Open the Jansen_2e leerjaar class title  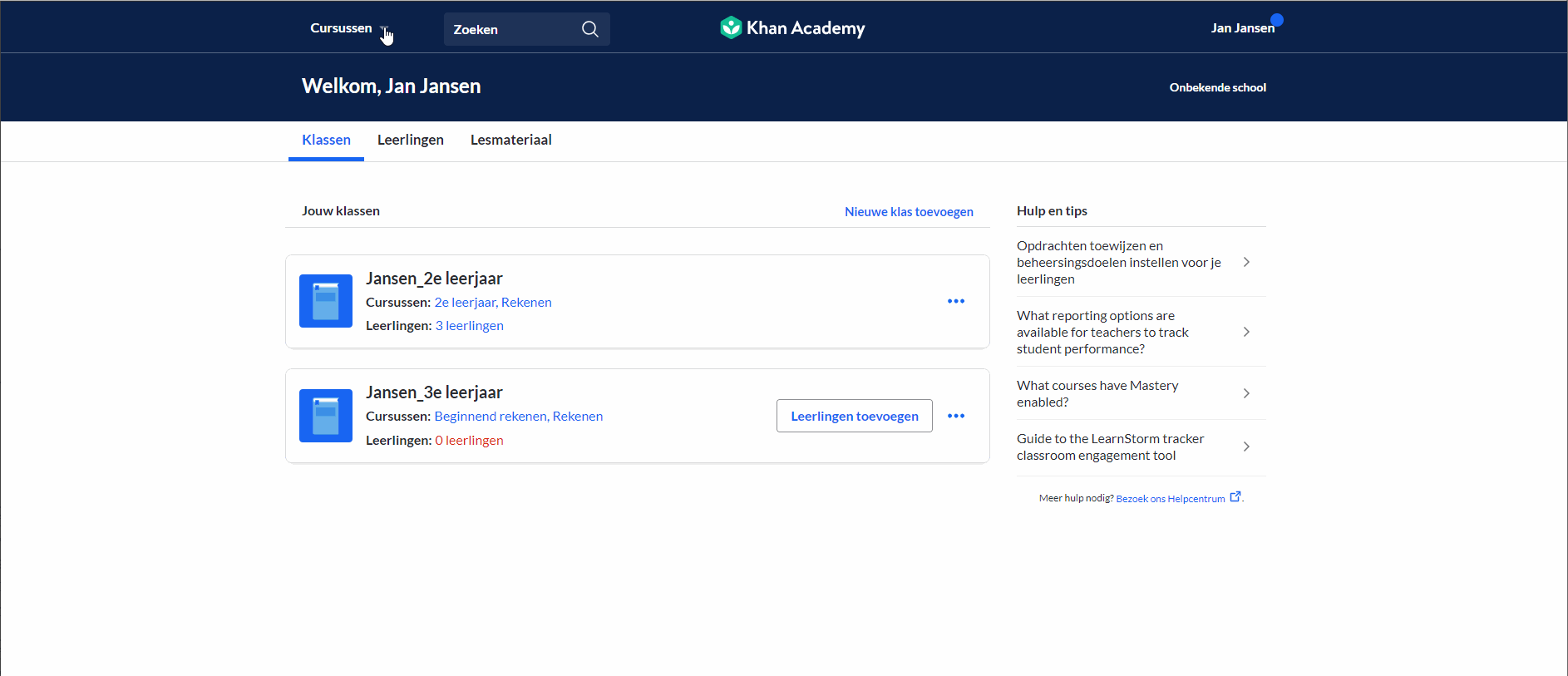[x=434, y=279]
